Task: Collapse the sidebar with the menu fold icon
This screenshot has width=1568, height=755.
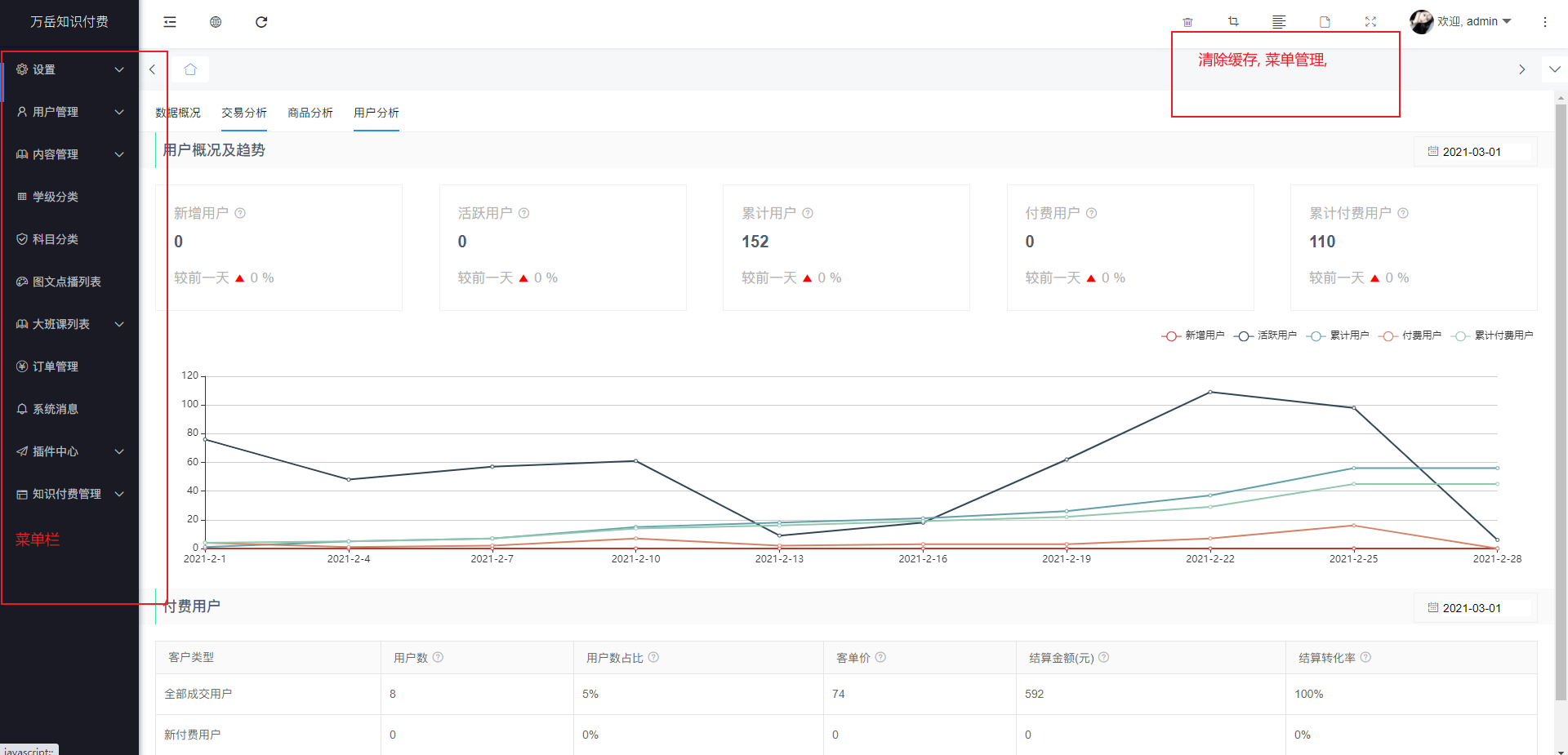Action: [x=170, y=22]
